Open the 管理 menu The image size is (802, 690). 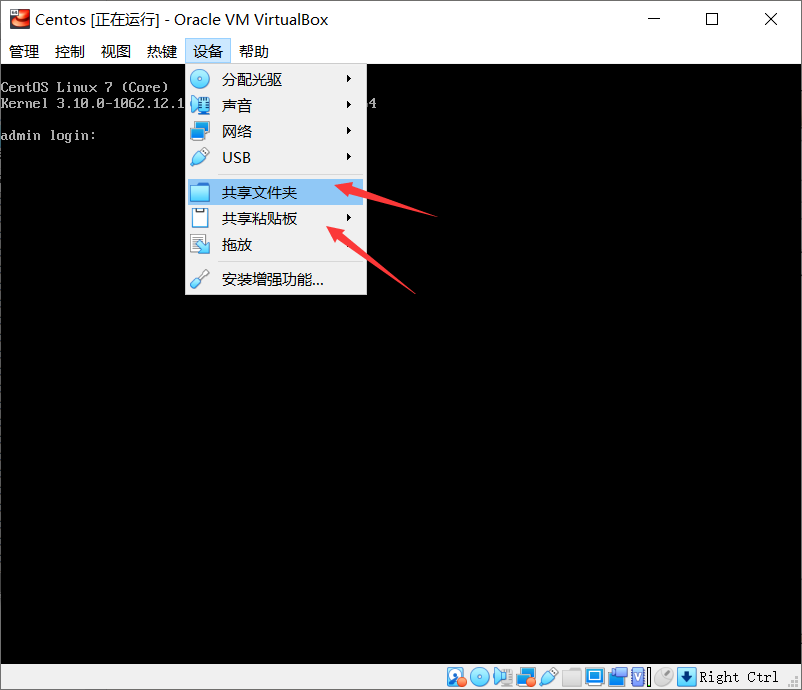tap(24, 51)
